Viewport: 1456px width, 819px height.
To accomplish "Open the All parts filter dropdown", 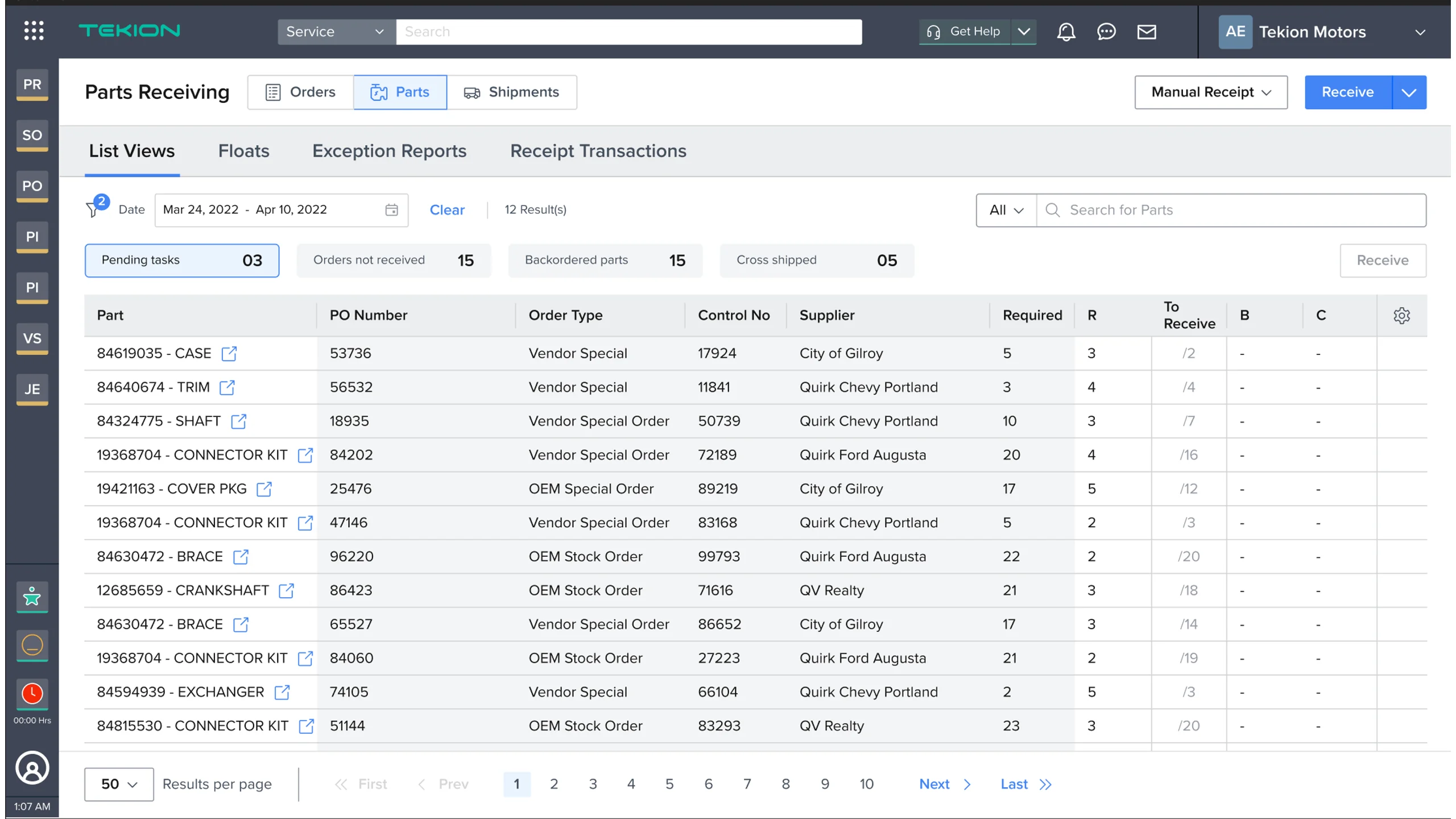I will (x=1007, y=210).
